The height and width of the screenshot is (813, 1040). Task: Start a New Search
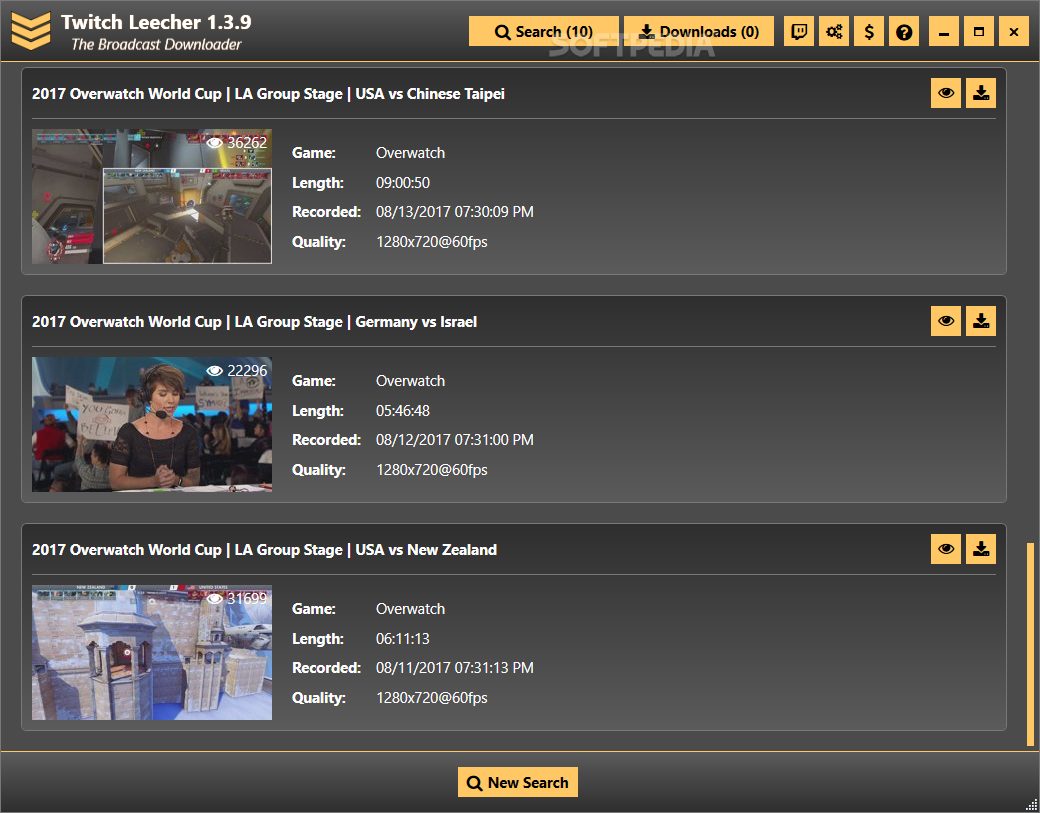pyautogui.click(x=518, y=783)
